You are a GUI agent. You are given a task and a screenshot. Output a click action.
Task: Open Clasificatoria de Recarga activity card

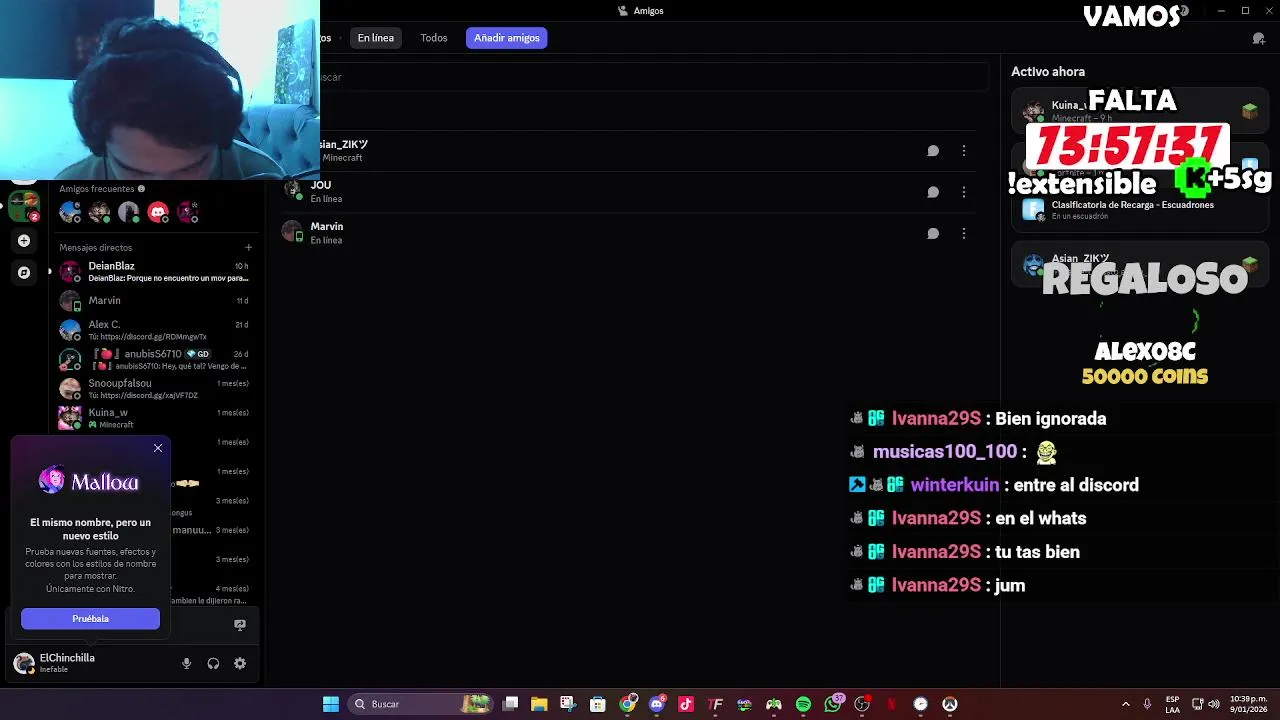(x=1140, y=209)
